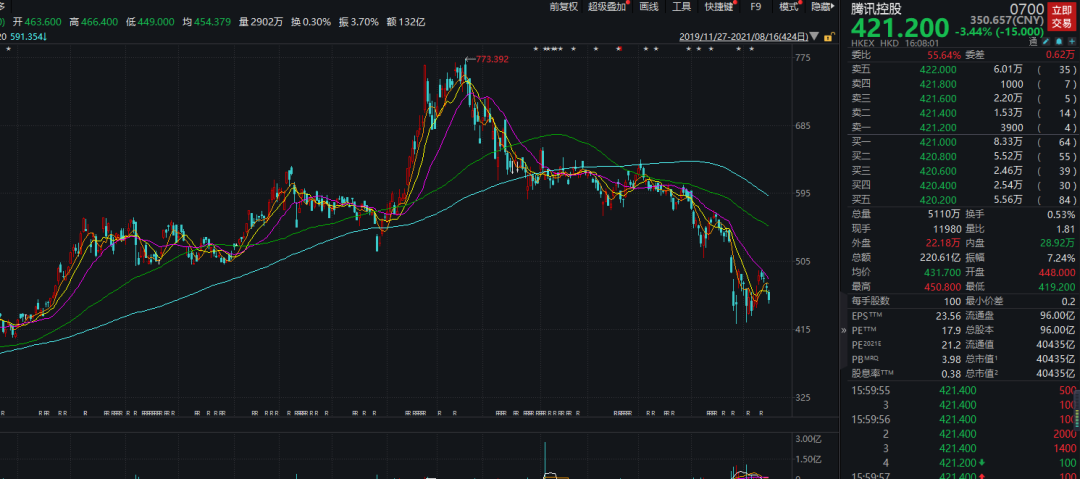Screen dimensions: 1080x479
Task: Click the pencil edit note icon
Action: coord(1046,42)
